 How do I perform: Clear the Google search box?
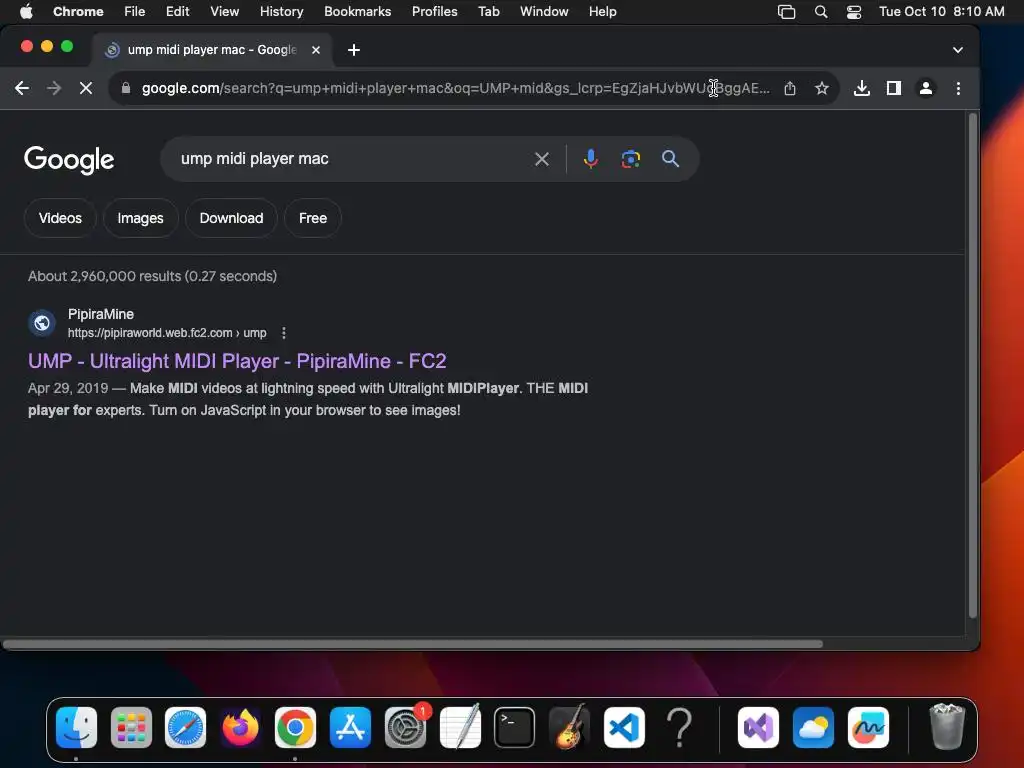coord(541,159)
